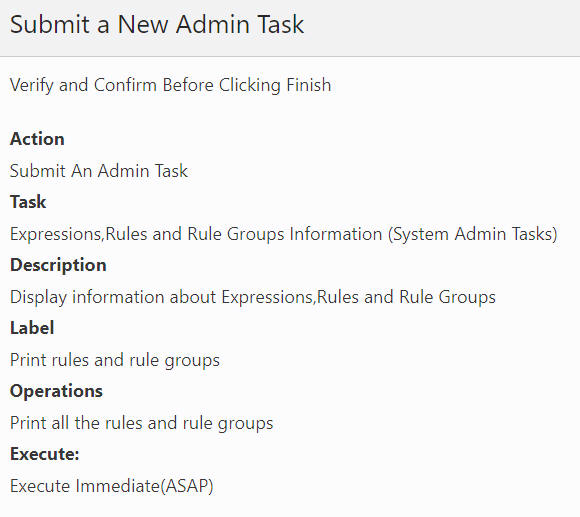The width and height of the screenshot is (580, 517).
Task: Click the "Execute Immediate(ASAP)" value
Action: [x=112, y=486]
